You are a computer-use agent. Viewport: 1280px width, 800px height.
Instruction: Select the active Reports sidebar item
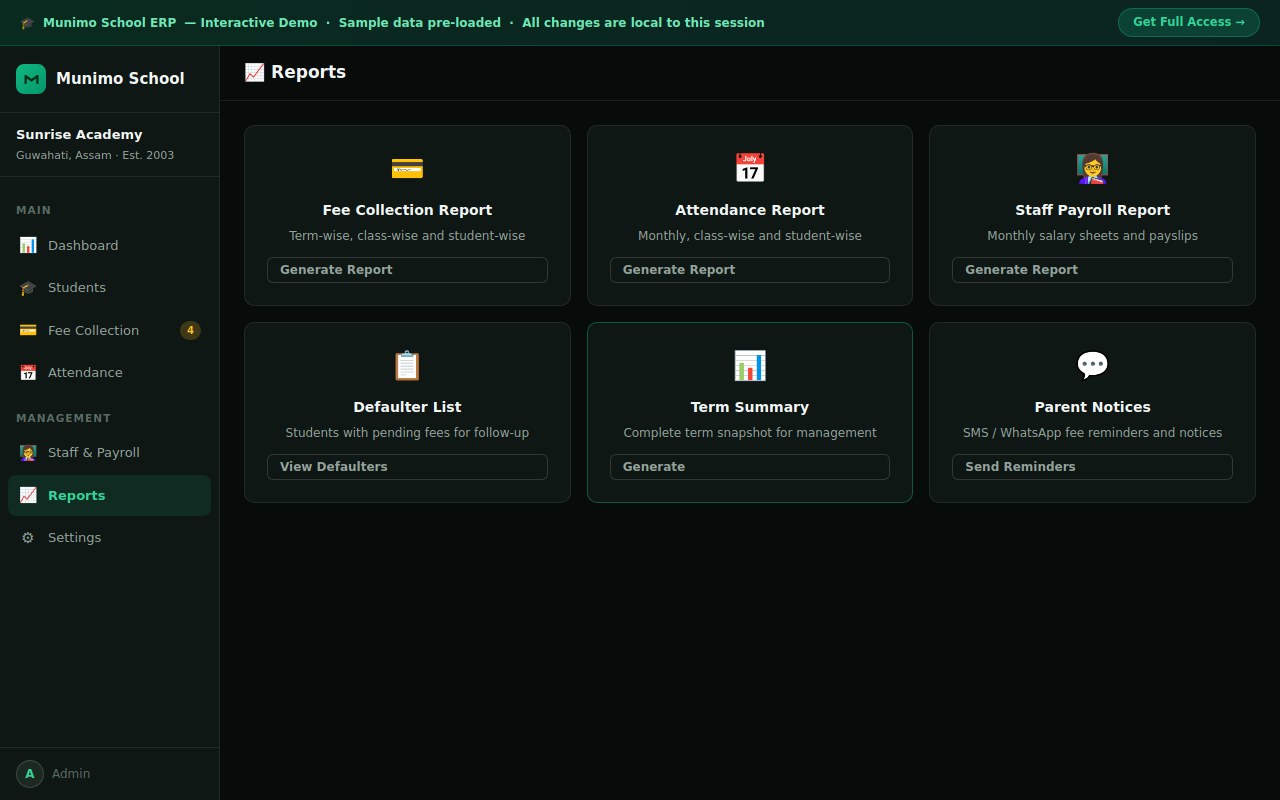pos(110,495)
